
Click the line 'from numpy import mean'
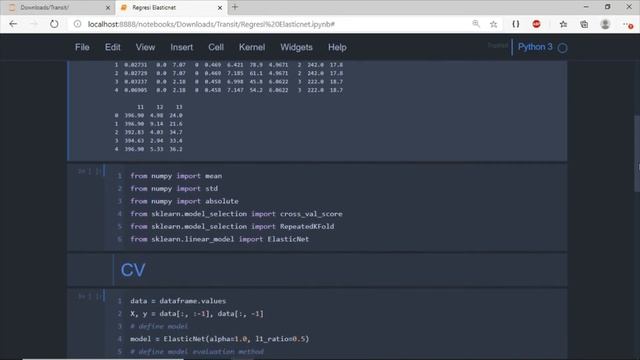[x=176, y=176]
